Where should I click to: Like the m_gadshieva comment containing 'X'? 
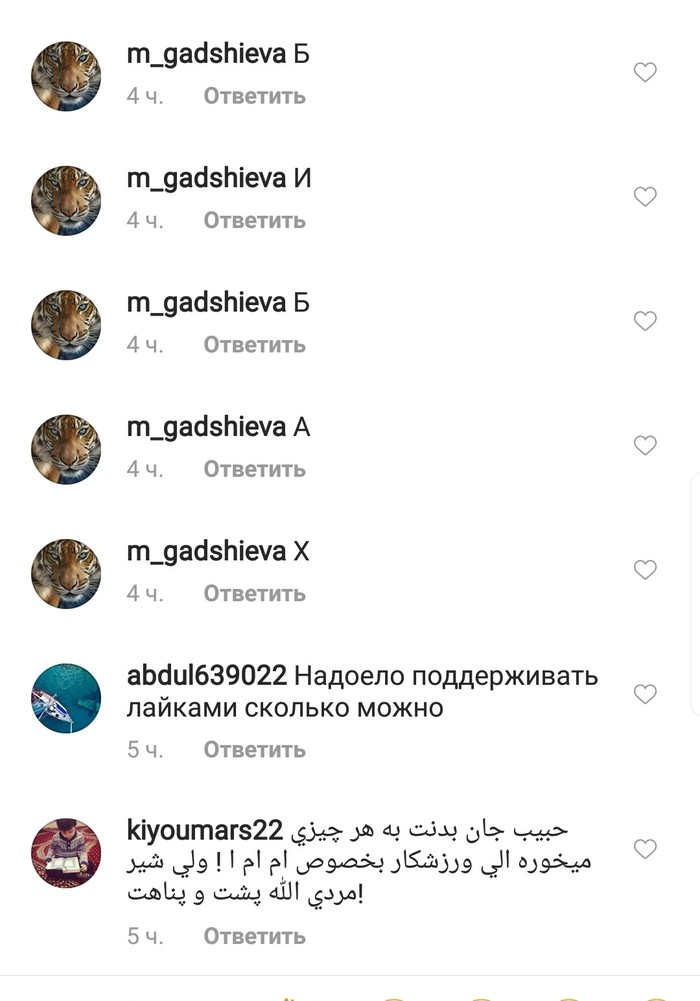(645, 569)
